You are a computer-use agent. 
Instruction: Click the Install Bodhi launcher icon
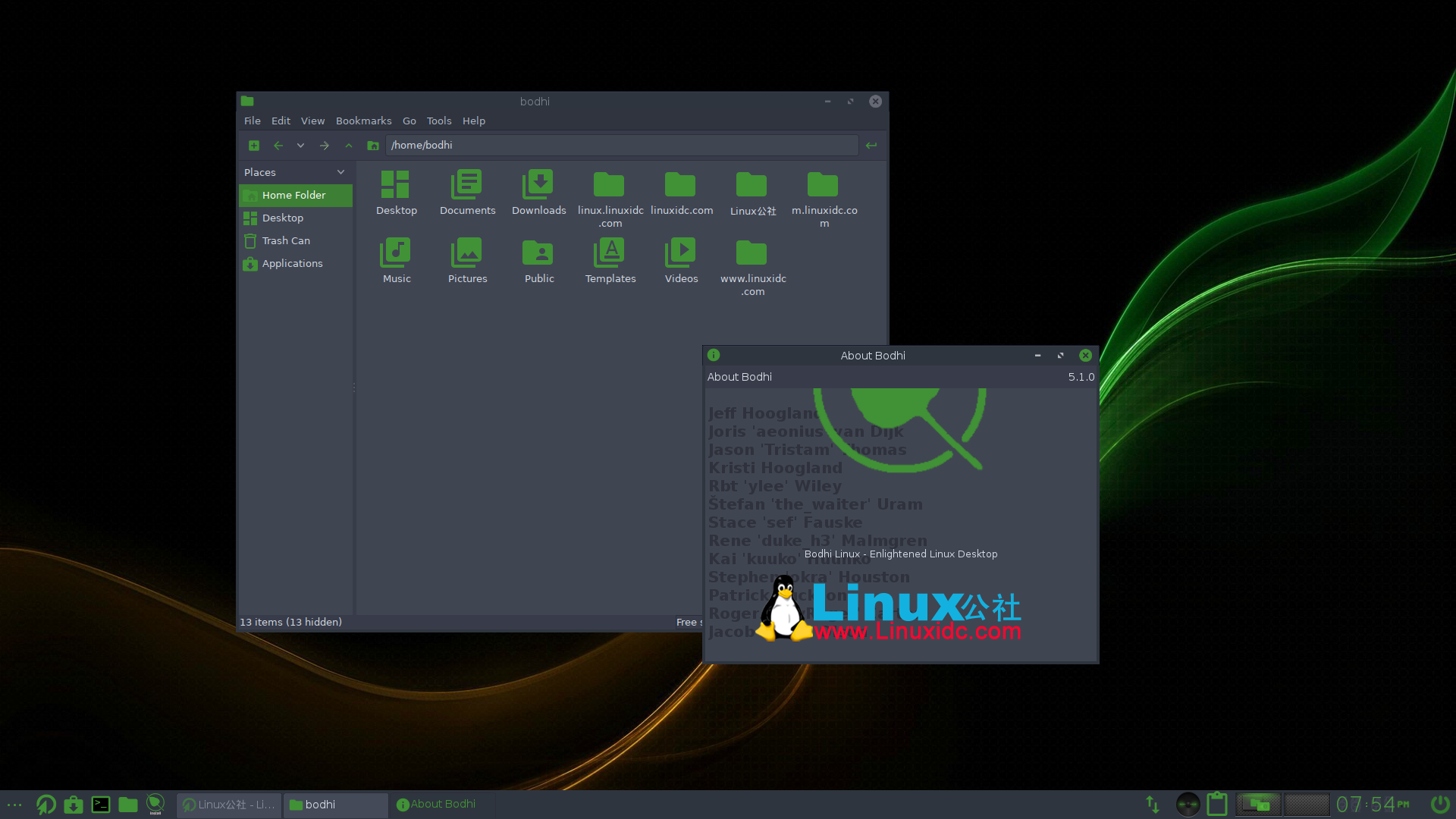coord(155,805)
